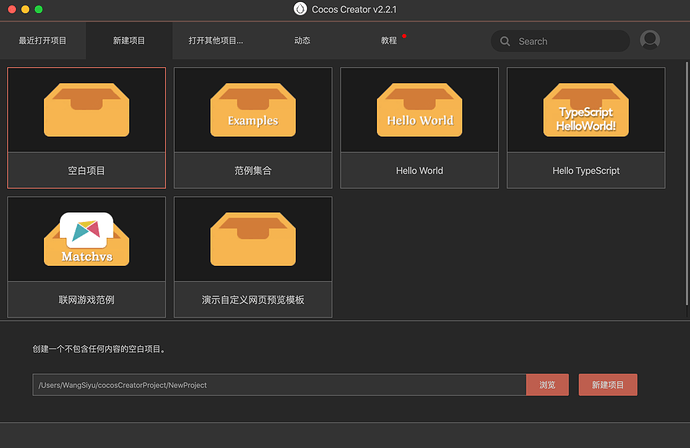Select the 联网游戏范例 caption
The height and width of the screenshot is (448, 690).
(86, 300)
